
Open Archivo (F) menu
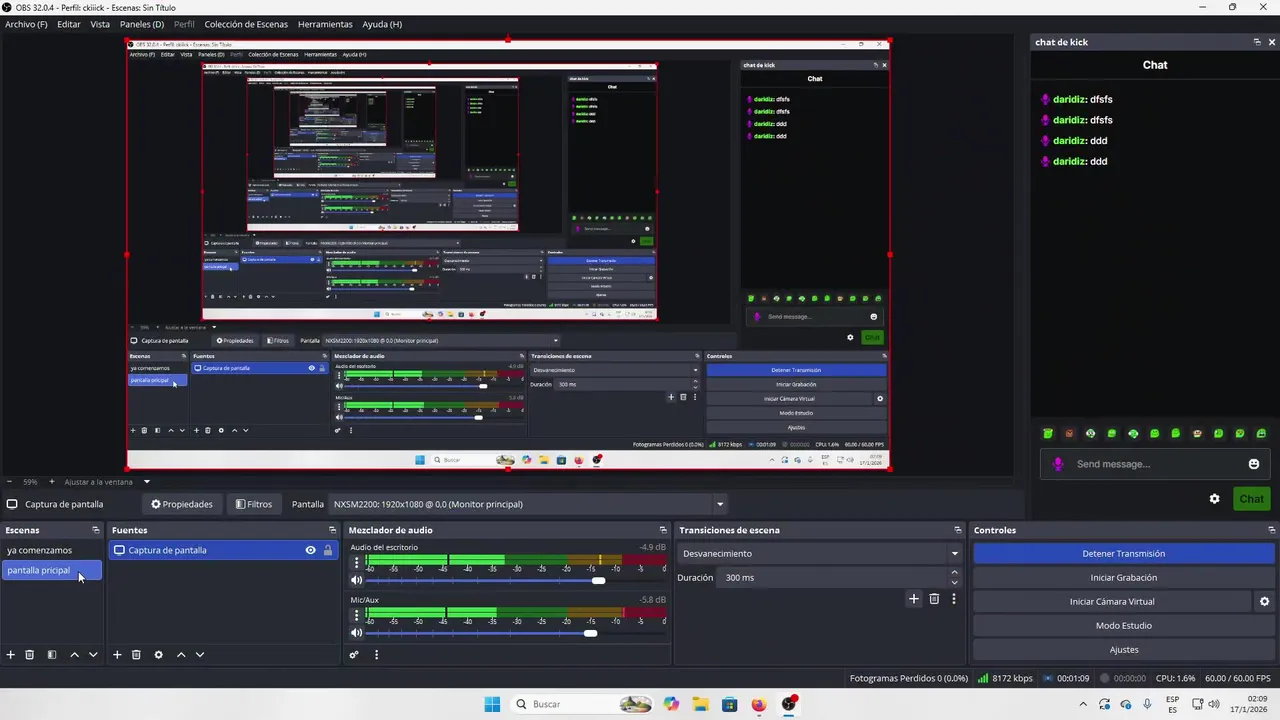click(26, 24)
